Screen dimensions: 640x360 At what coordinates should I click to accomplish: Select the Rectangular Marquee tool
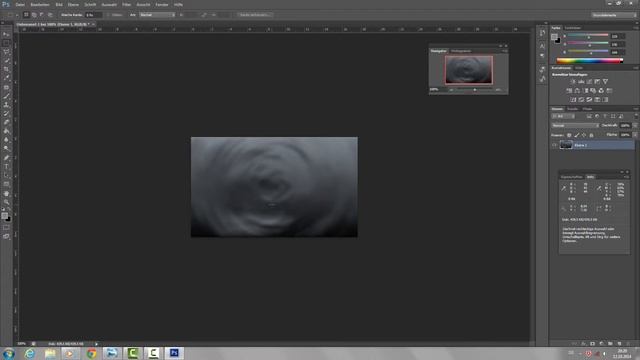pos(6,43)
